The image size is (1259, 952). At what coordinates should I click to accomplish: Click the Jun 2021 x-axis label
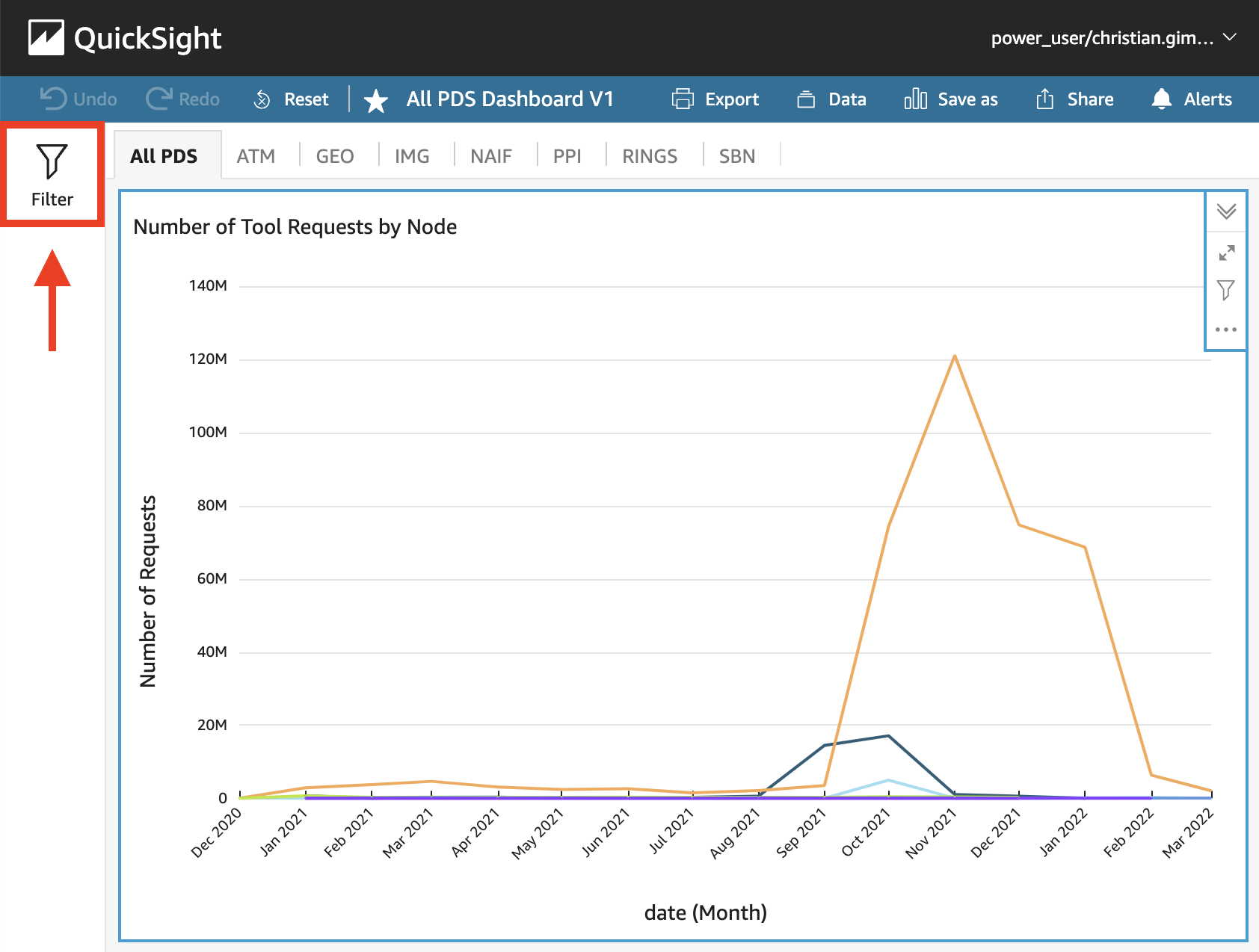[606, 832]
